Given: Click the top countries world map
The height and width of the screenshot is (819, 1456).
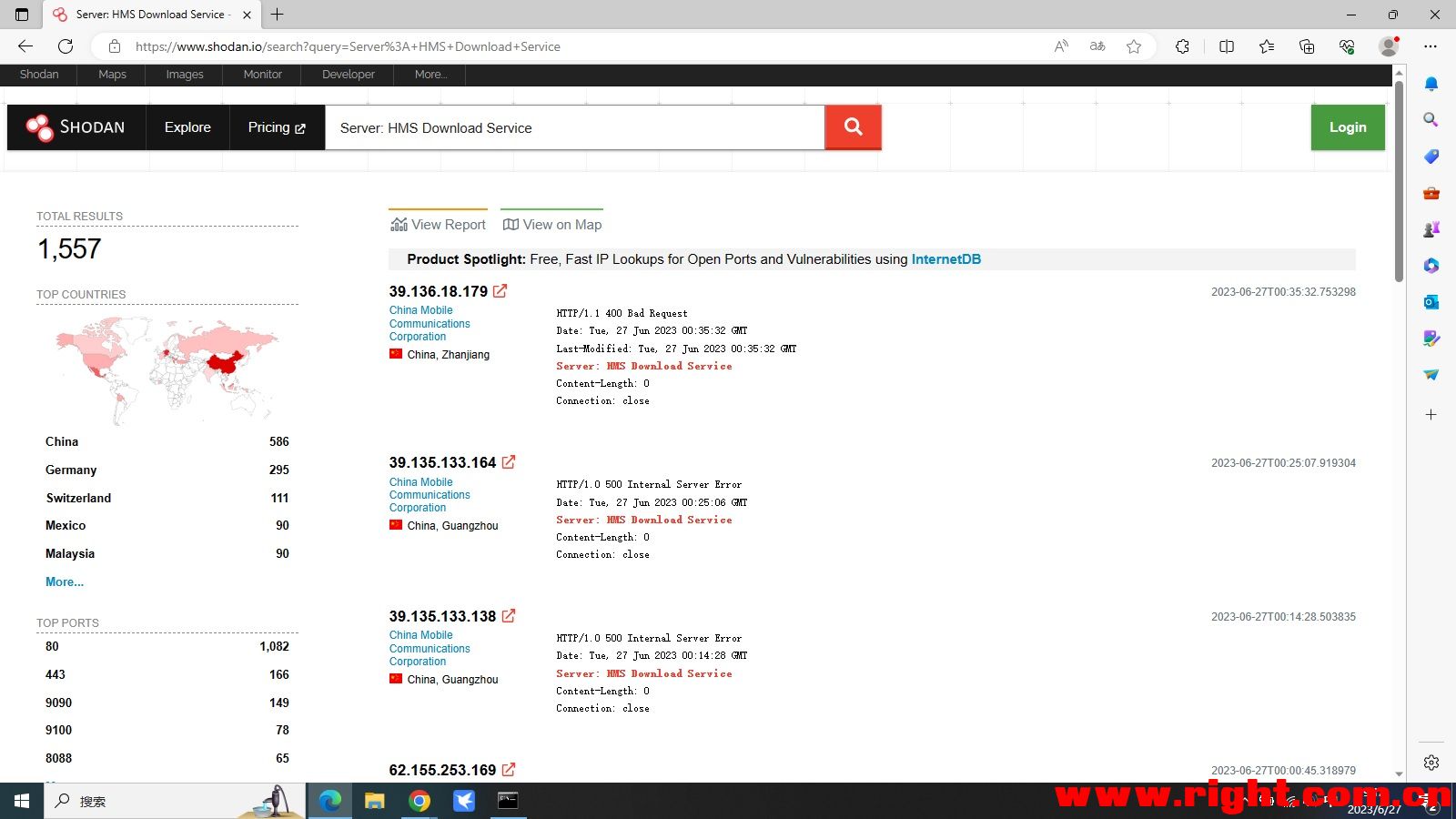Looking at the screenshot, I should click(167, 369).
